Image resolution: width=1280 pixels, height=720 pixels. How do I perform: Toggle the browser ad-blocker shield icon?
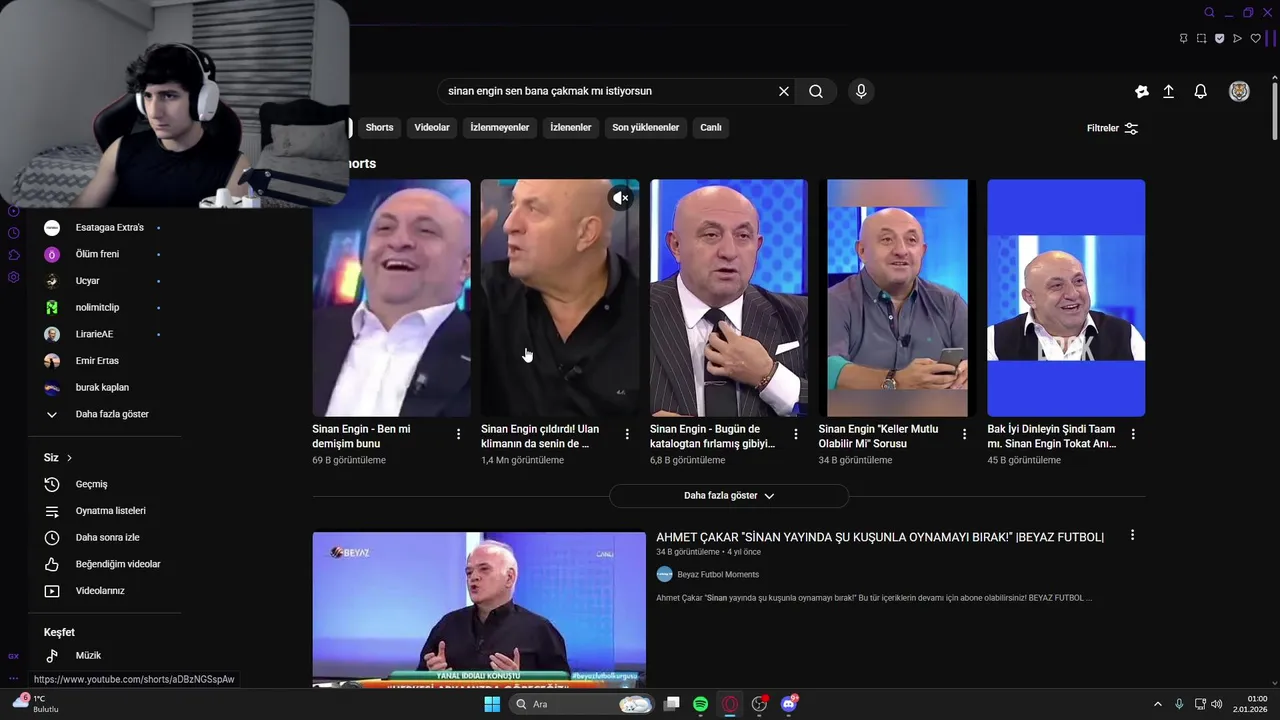coord(1219,38)
